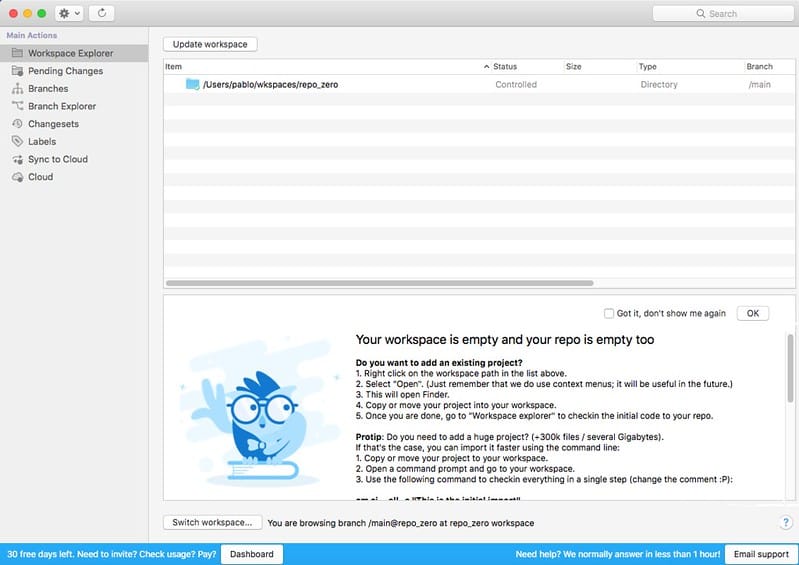Screen dimensions: 799x565
Task: Click the Labels tag icon
Action: click(x=17, y=141)
